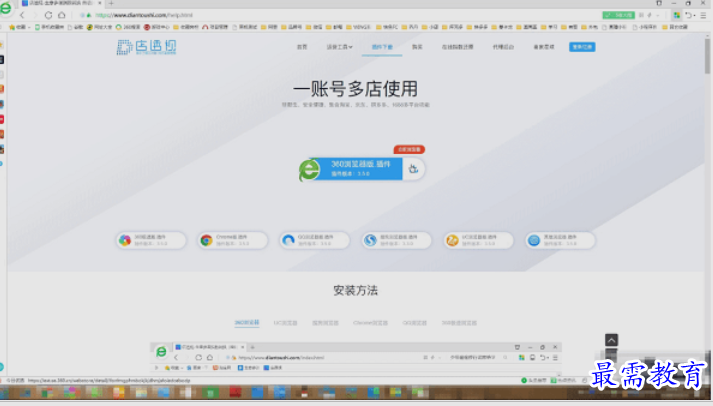713x406 pixels.
Task: Select the UC浏览器 install method tab
Action: point(285,323)
